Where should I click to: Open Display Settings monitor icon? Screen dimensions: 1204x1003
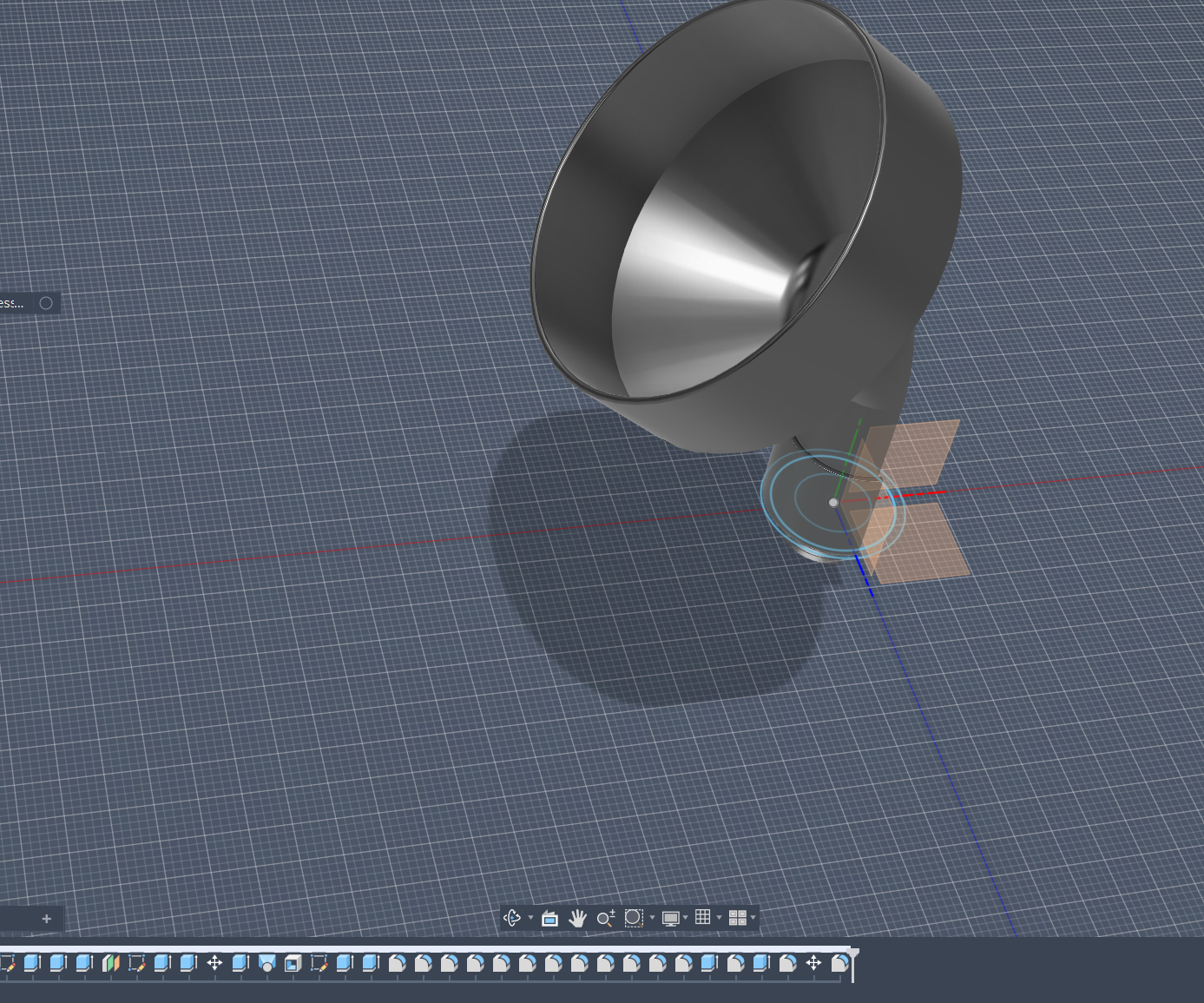[x=670, y=918]
